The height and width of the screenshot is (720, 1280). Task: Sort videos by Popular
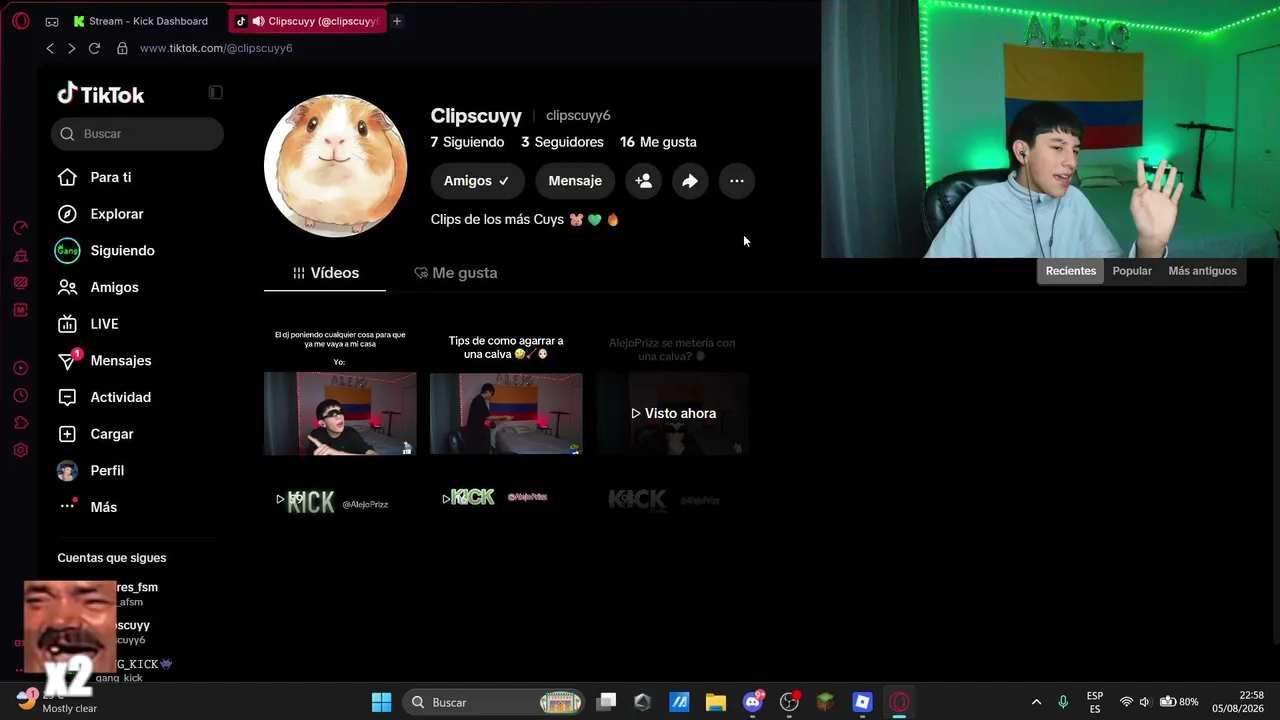1132,271
